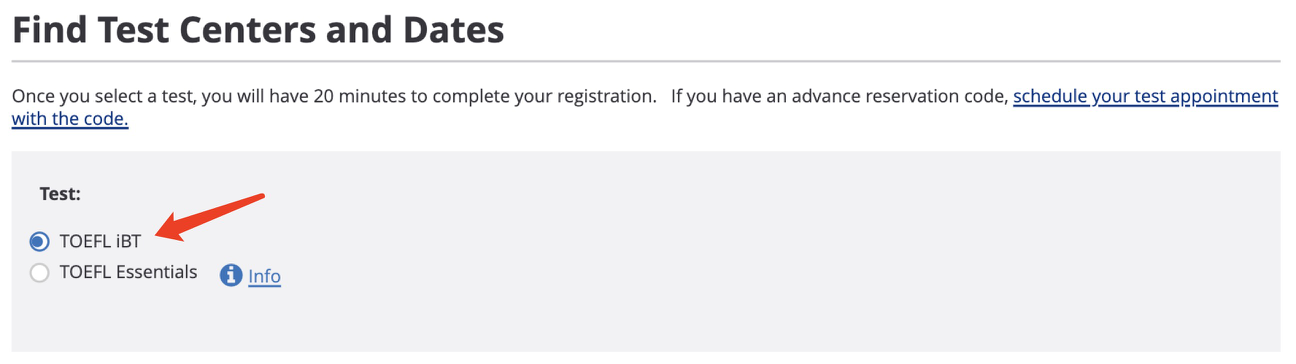Click the word "Find" in the heading

[x=50, y=30]
